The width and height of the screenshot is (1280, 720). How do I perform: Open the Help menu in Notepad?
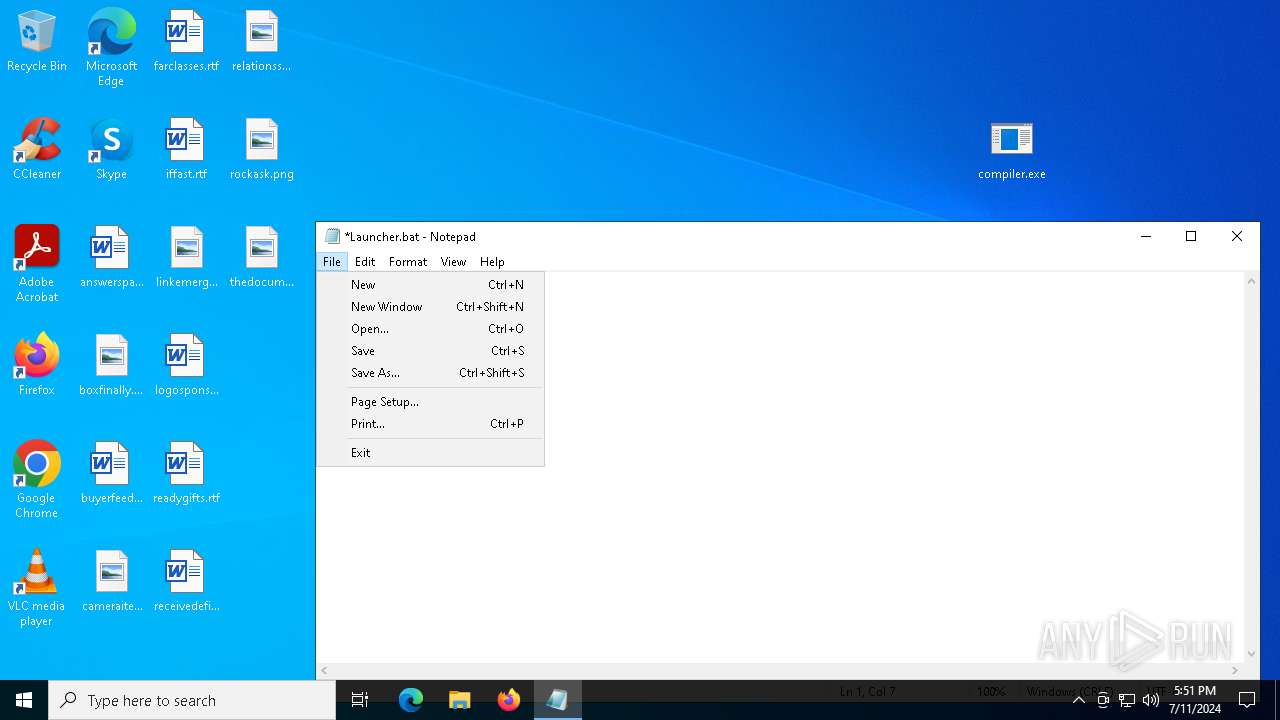[492, 262]
